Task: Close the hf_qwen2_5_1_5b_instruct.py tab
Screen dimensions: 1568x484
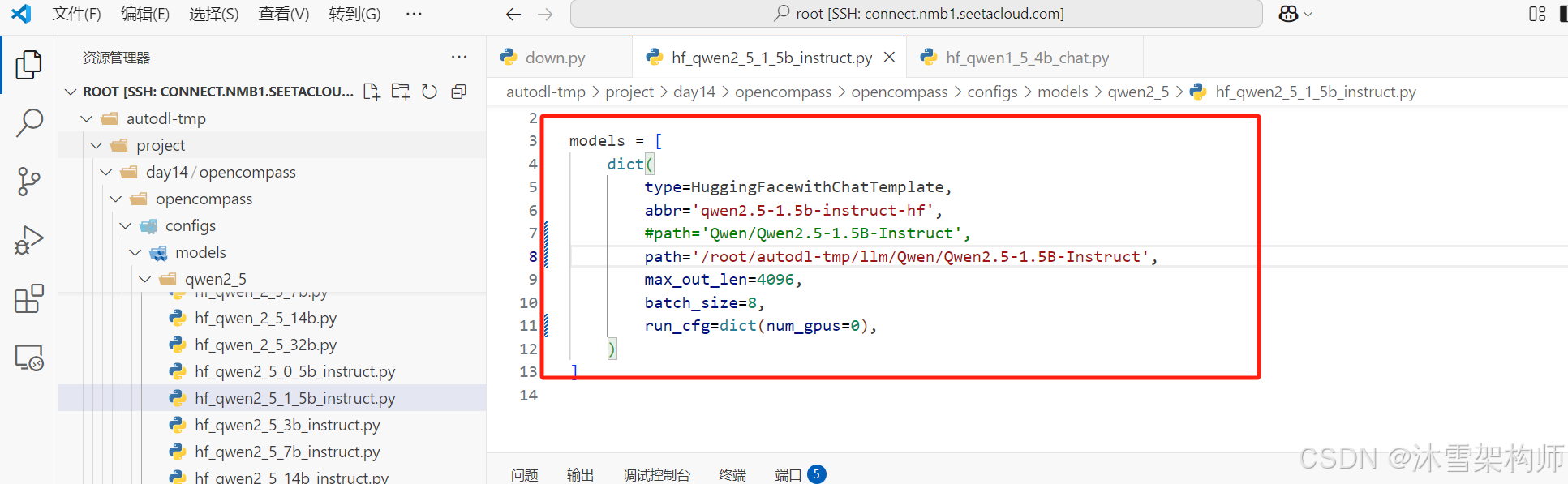Action: (x=890, y=57)
